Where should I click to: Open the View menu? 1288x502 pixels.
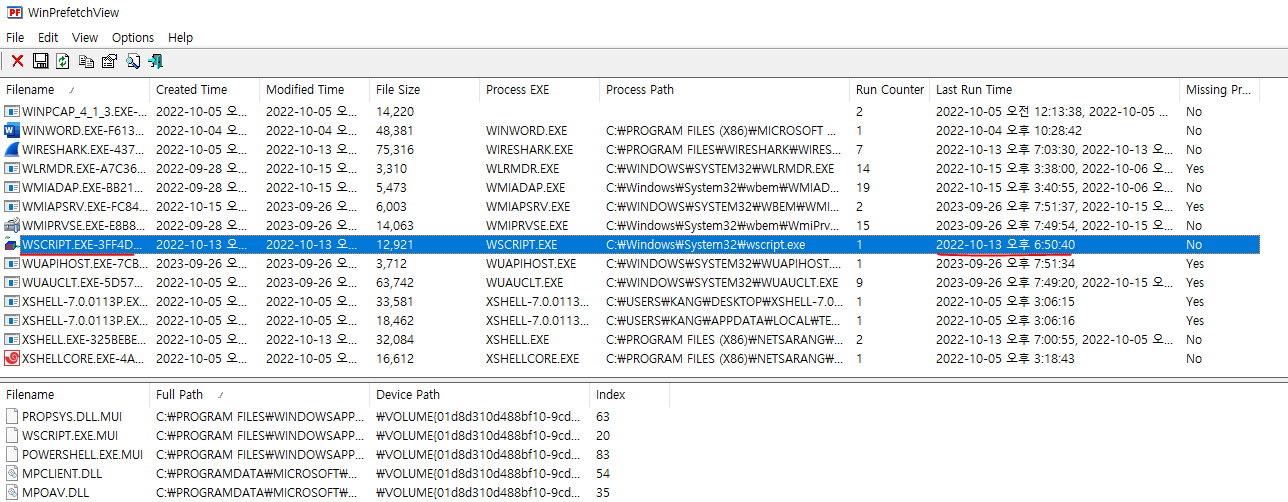pos(85,37)
